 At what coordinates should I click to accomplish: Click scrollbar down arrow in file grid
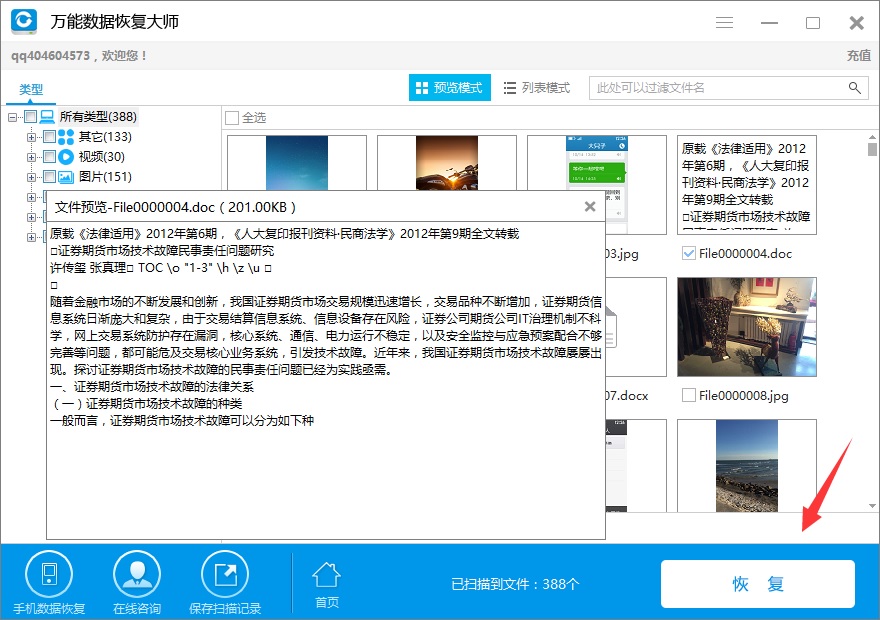point(872,506)
